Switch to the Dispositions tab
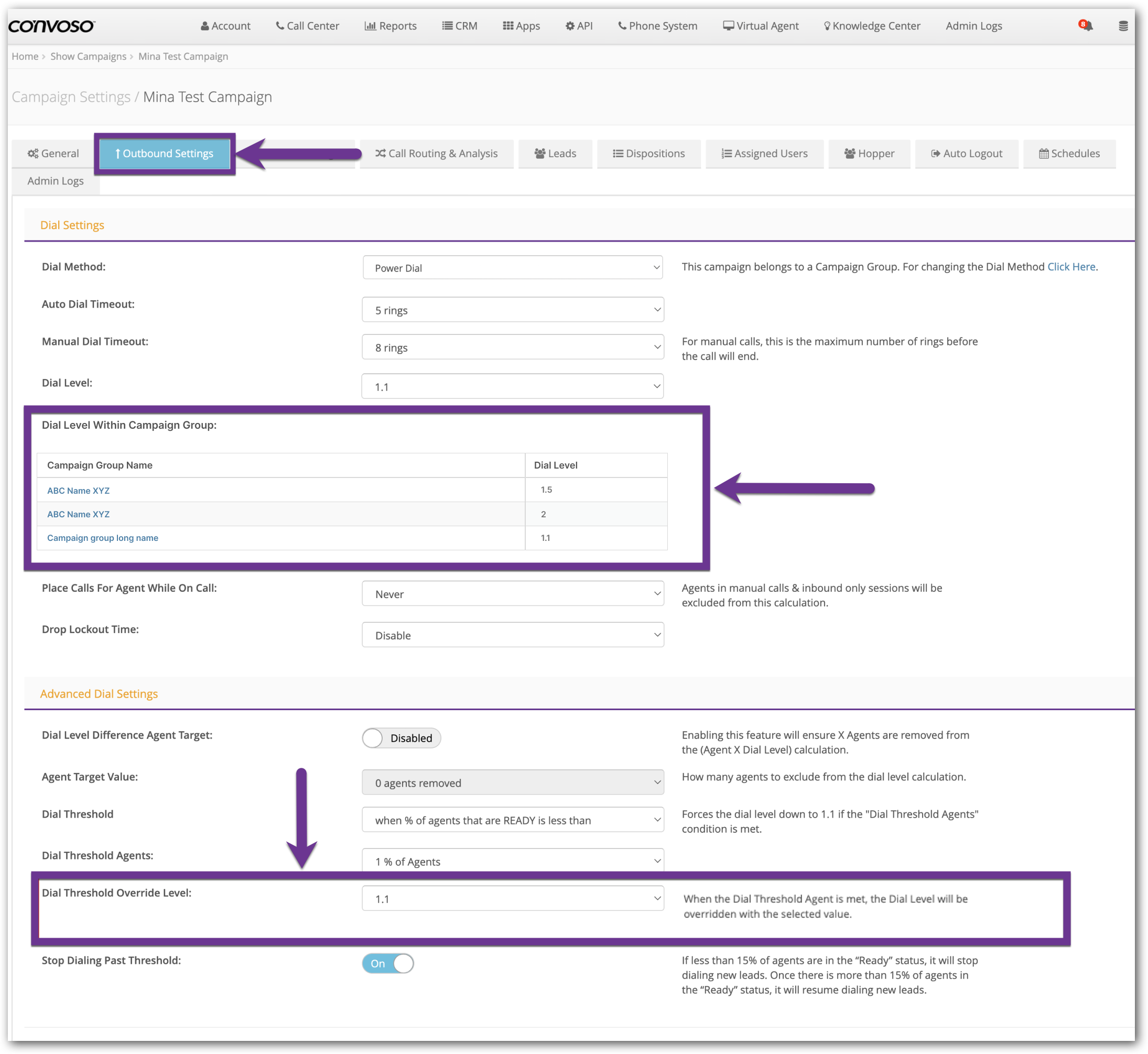The height and width of the screenshot is (1054, 1148). pos(648,154)
